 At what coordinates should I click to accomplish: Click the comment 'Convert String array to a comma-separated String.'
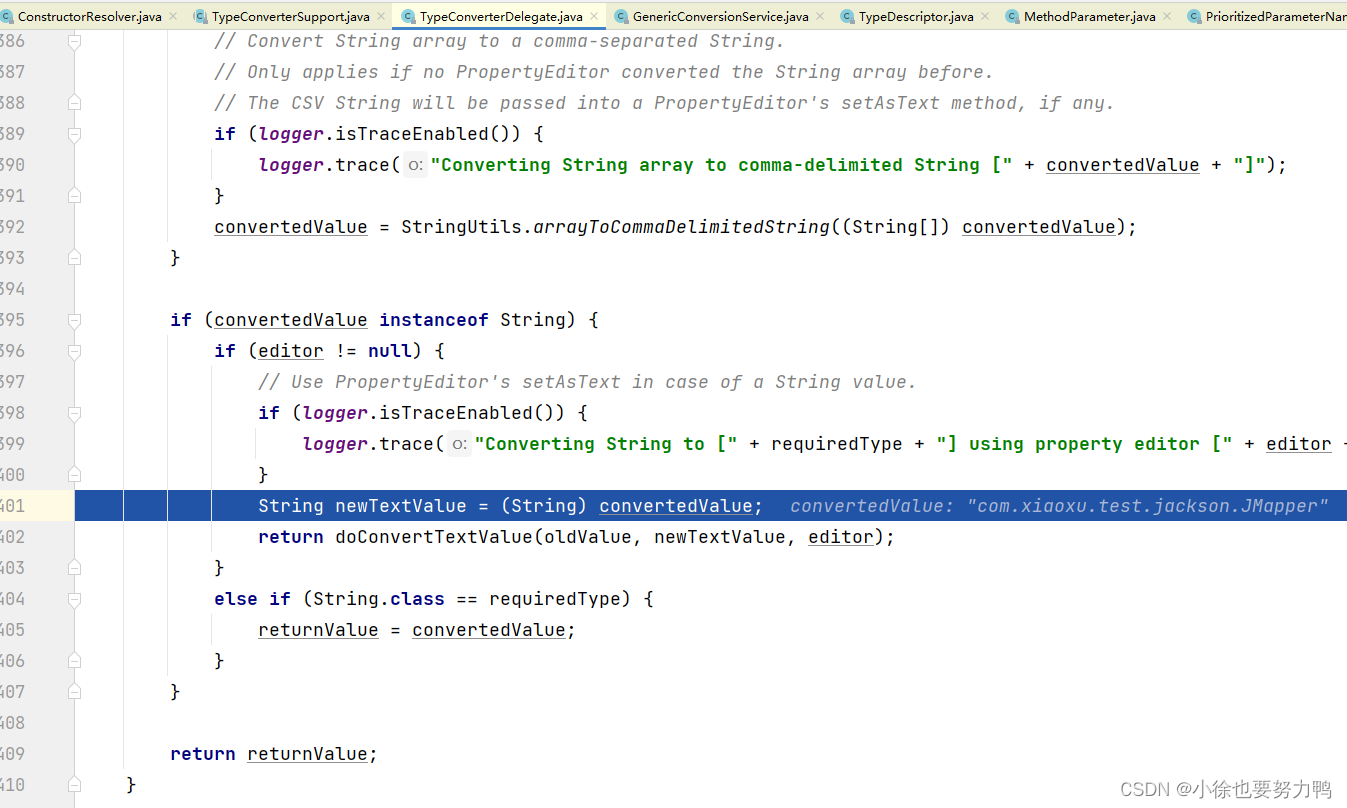[x=499, y=41]
